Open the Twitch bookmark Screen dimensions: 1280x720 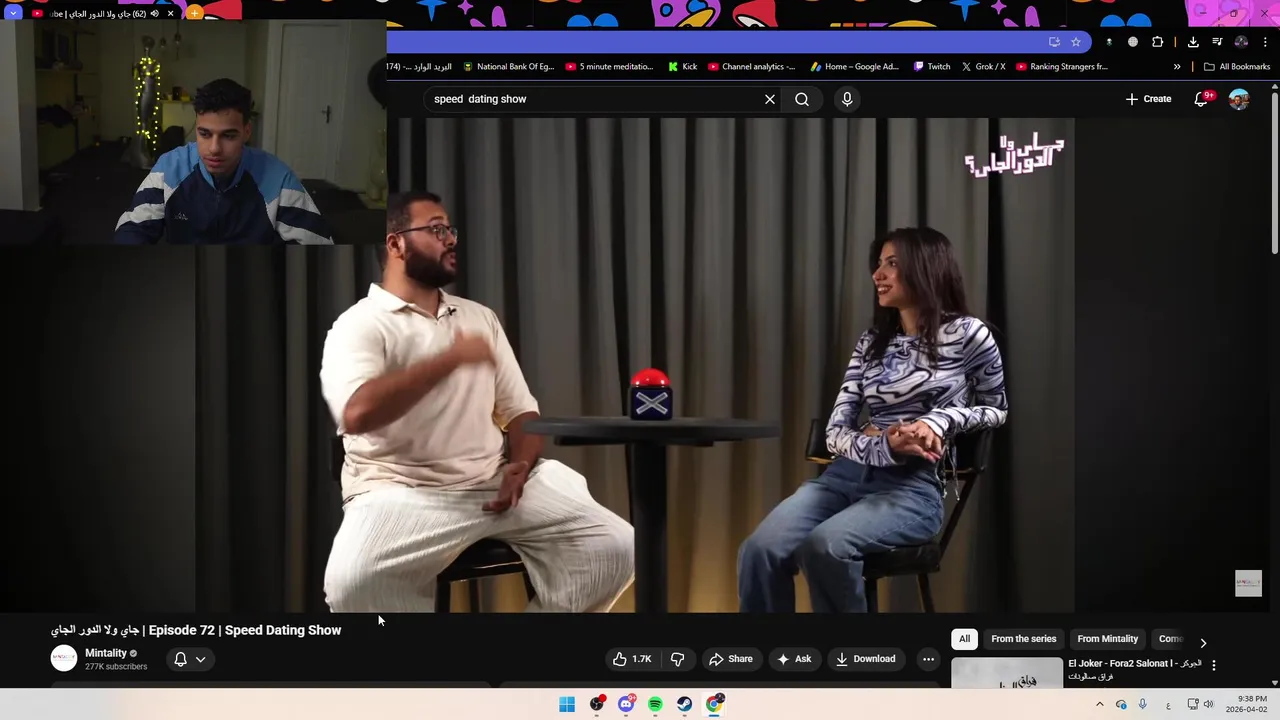pyautogui.click(x=932, y=67)
